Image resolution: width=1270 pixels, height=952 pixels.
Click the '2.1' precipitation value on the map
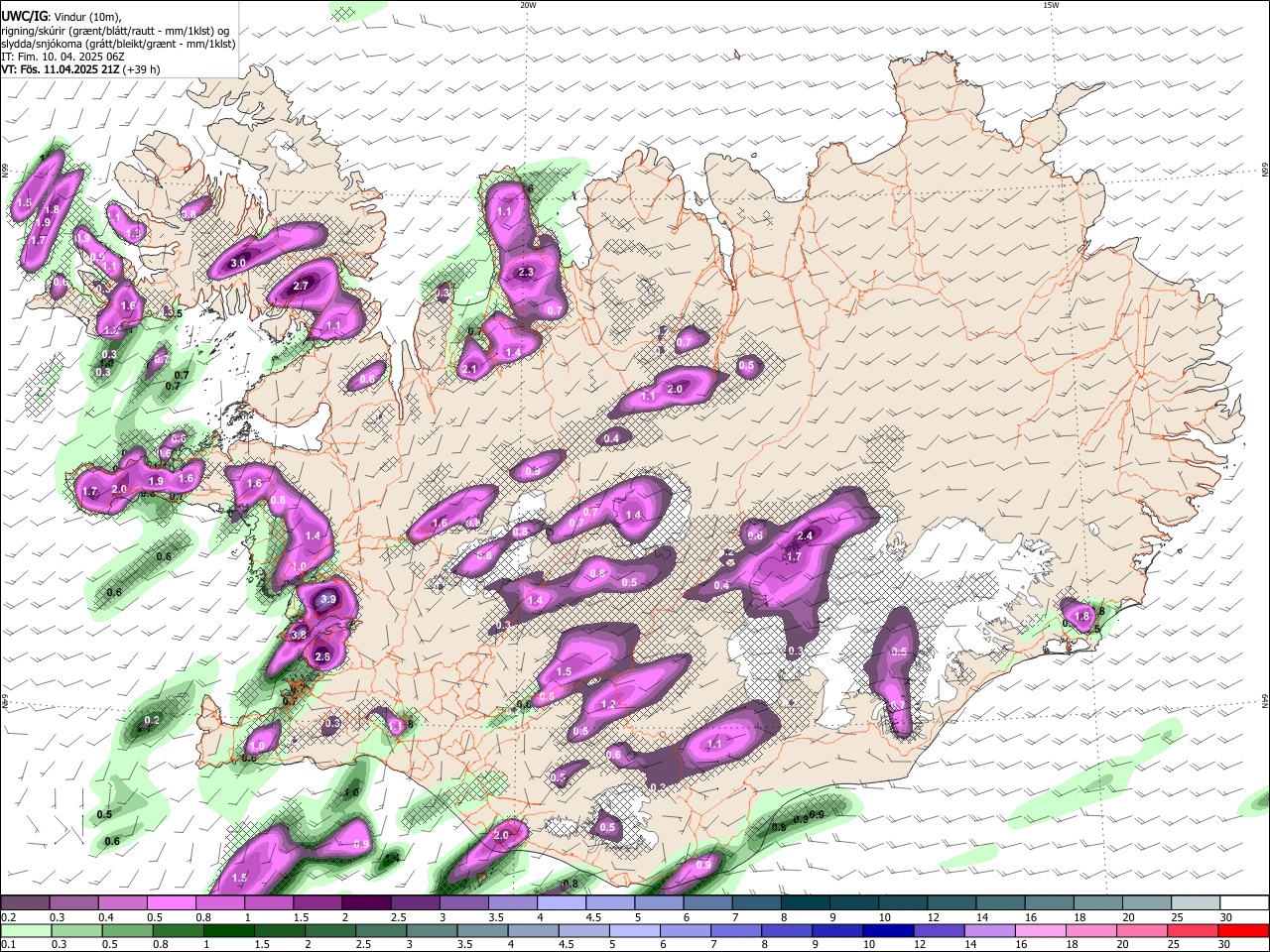(x=469, y=369)
